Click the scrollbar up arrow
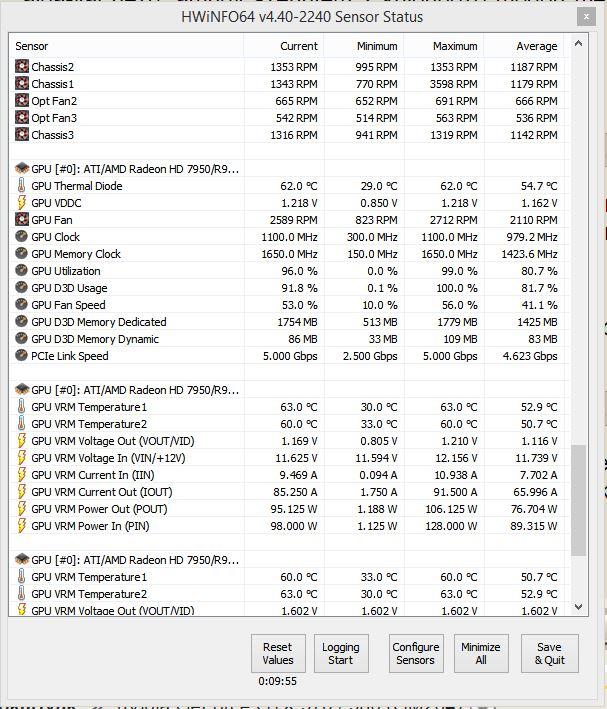The width and height of the screenshot is (607, 709). coord(578,43)
